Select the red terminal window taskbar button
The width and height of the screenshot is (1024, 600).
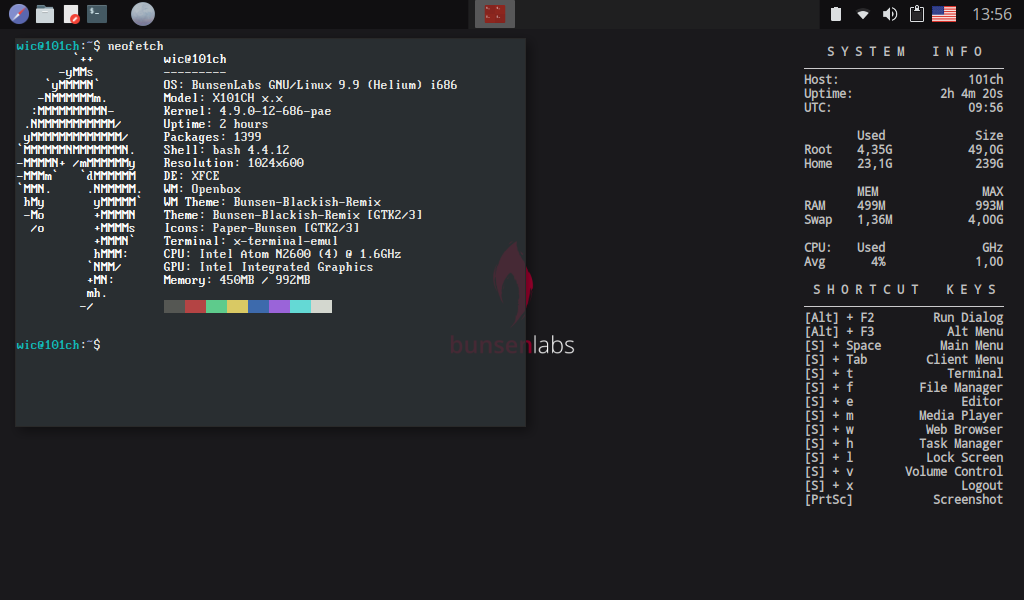(x=494, y=14)
